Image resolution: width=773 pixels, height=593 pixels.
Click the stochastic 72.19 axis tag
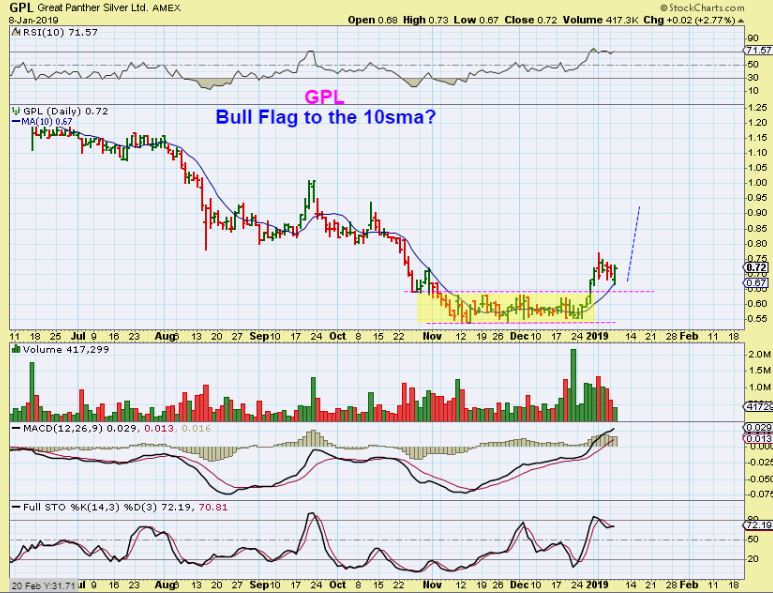coord(758,525)
